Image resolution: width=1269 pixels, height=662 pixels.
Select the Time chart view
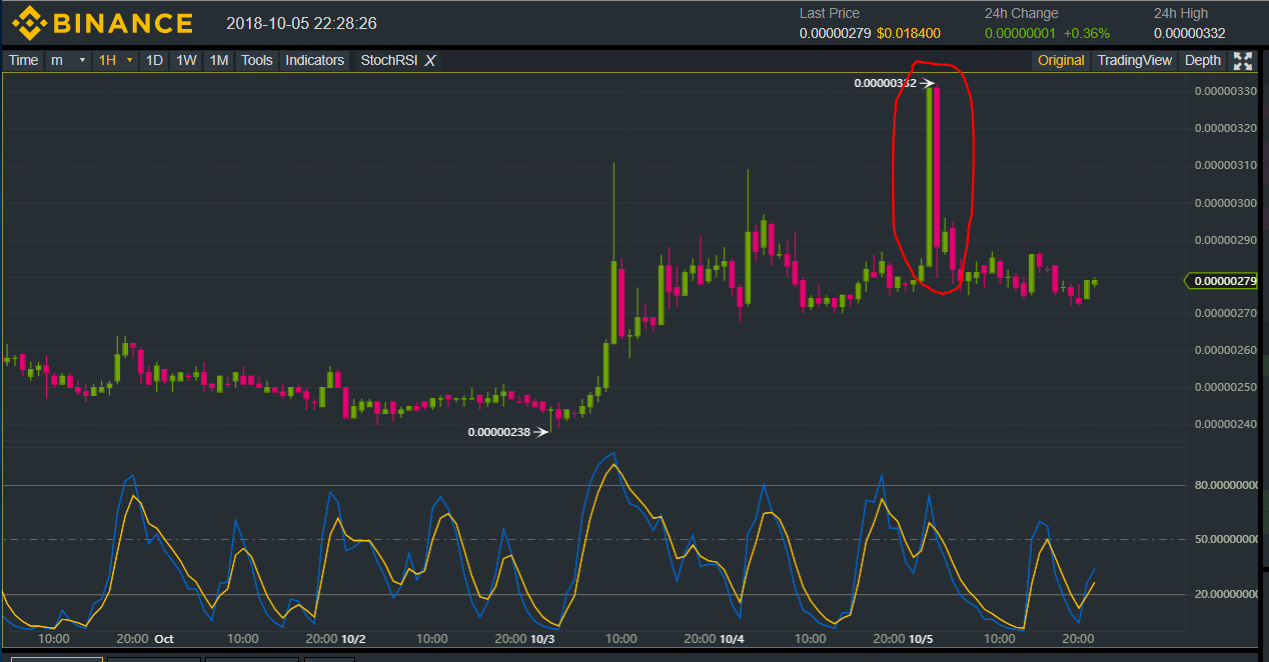[x=23, y=60]
